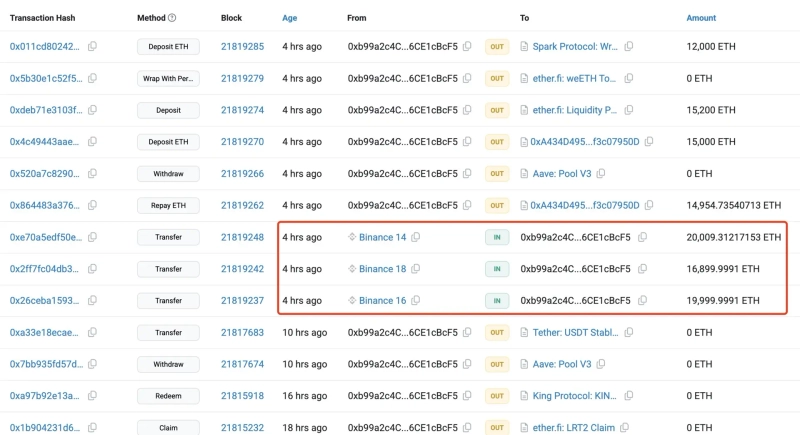This screenshot has height=435, width=800.
Task: Click the Amount column header
Action: [x=701, y=18]
